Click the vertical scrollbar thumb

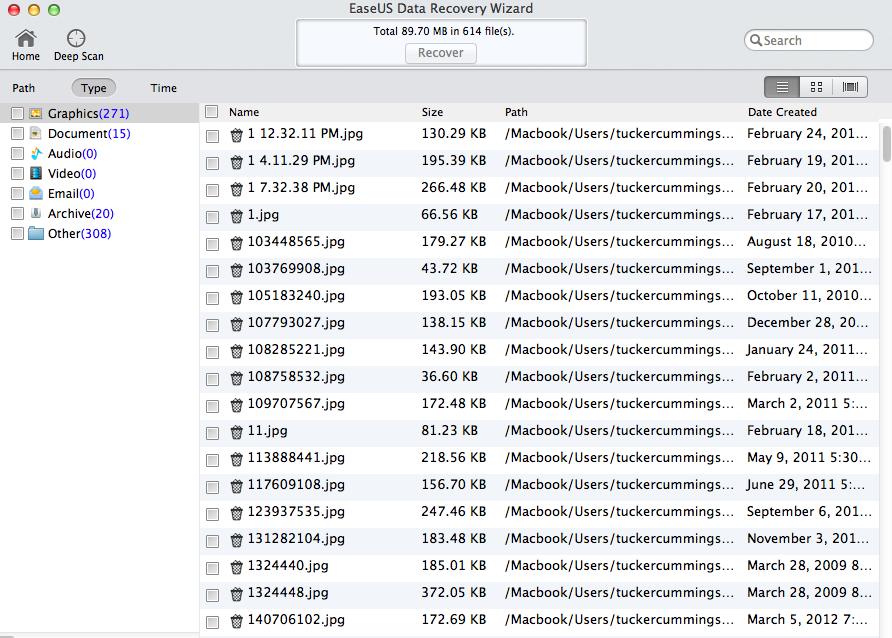886,143
